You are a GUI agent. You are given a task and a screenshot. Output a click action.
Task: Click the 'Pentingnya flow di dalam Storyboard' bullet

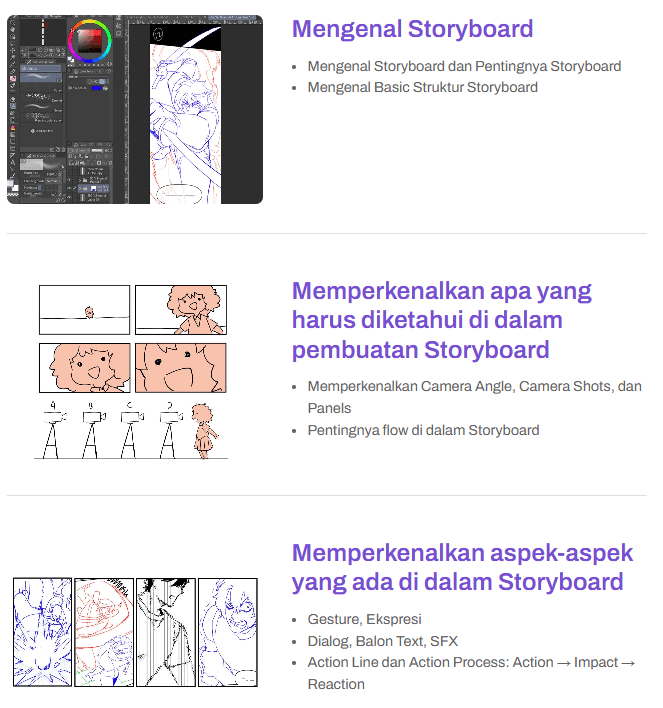pos(423,430)
